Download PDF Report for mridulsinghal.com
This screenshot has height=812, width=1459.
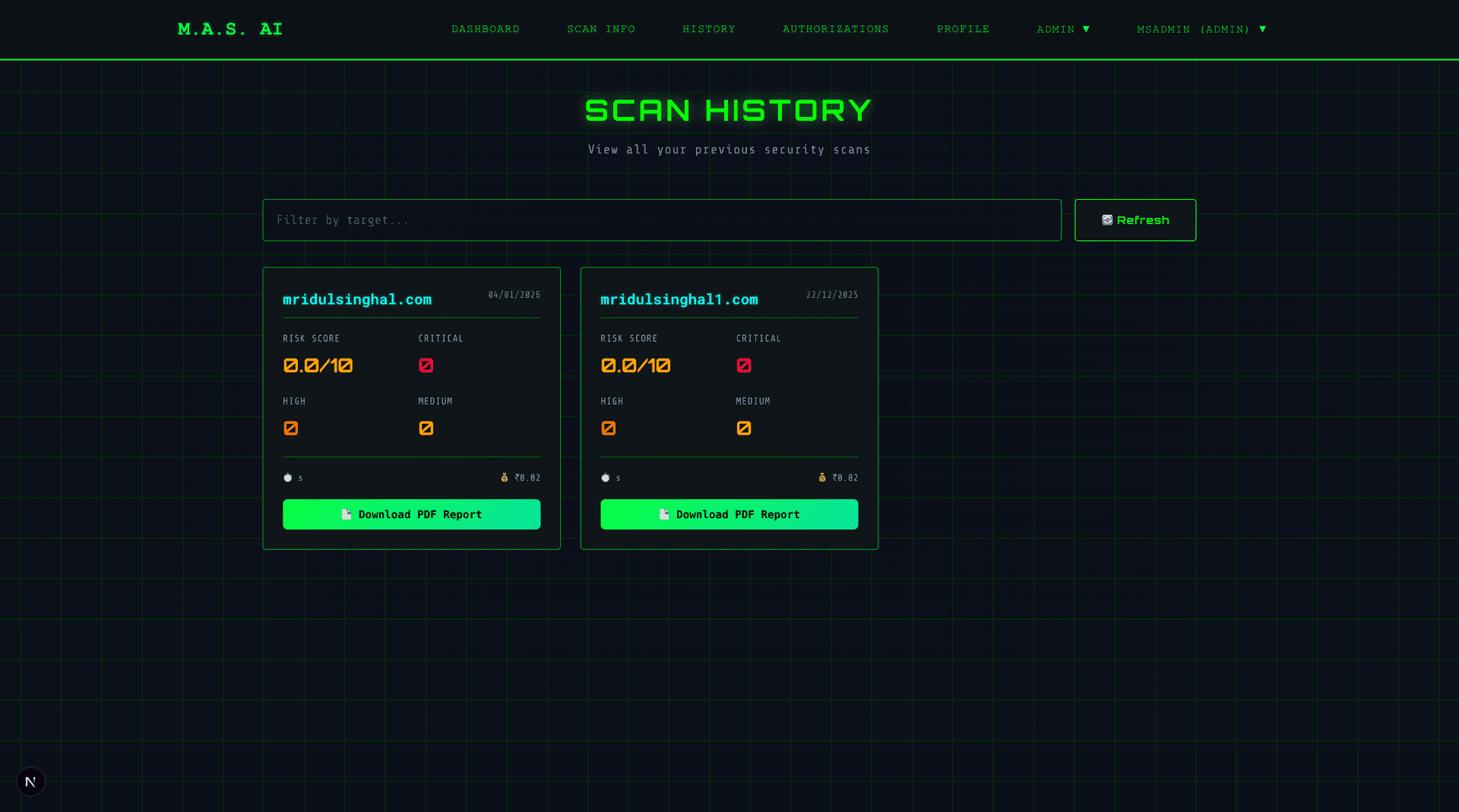[411, 514]
